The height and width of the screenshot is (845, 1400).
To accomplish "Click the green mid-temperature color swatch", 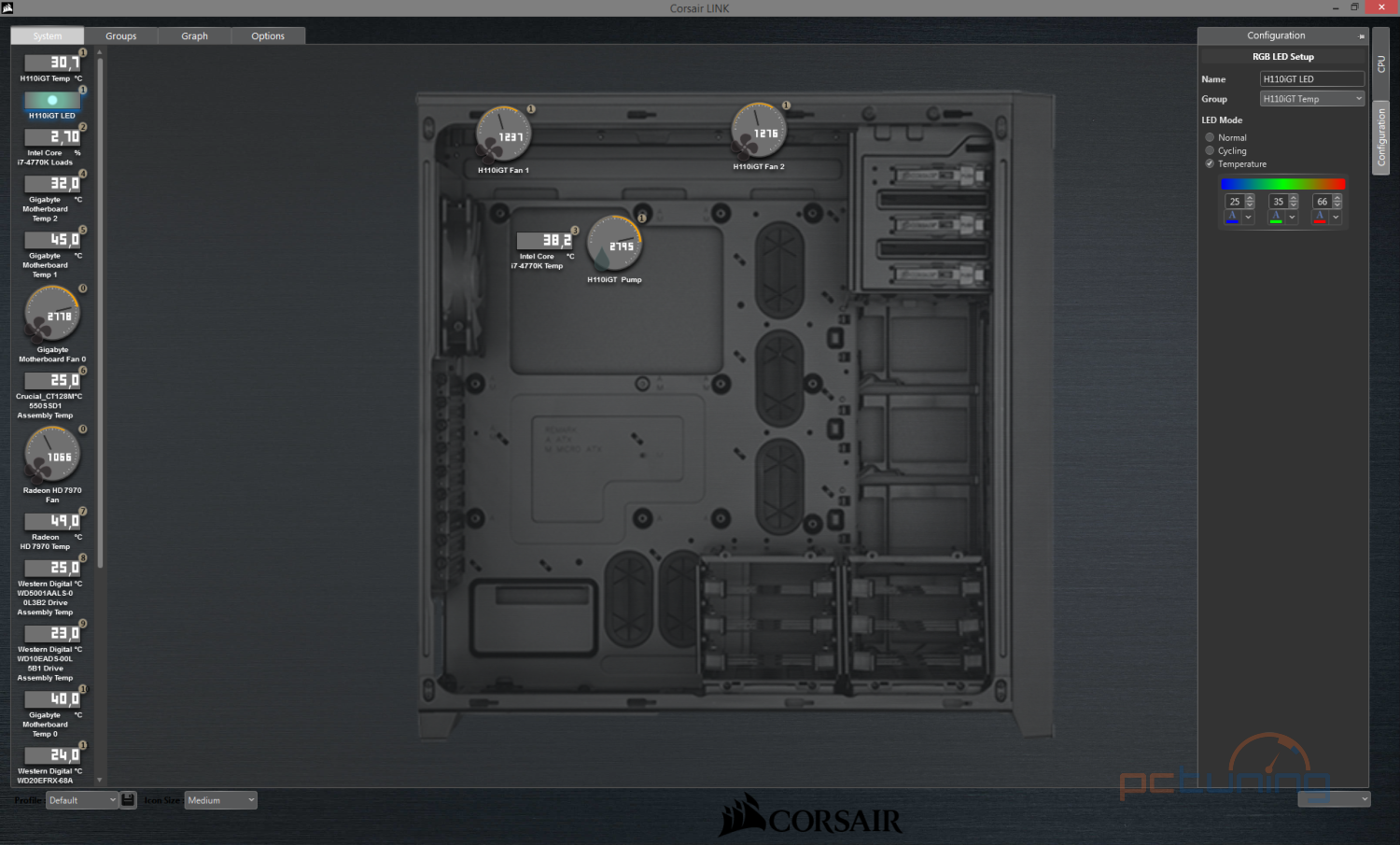I will [1277, 217].
